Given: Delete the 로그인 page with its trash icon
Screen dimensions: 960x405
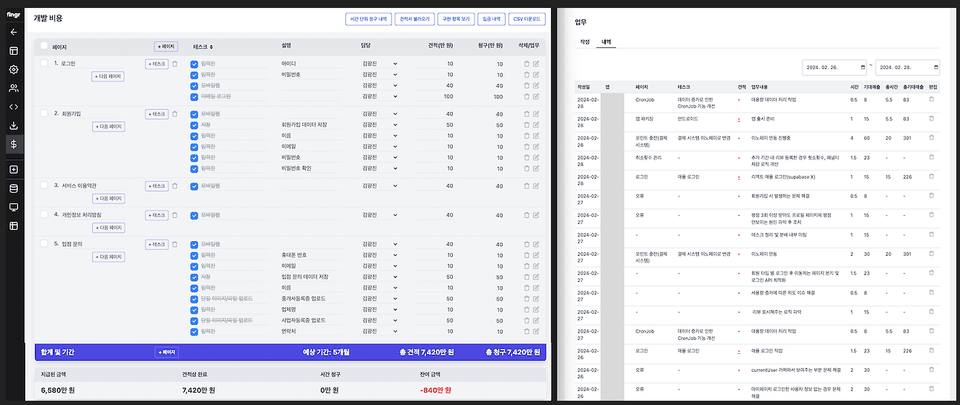Looking at the screenshot, I should point(174,64).
